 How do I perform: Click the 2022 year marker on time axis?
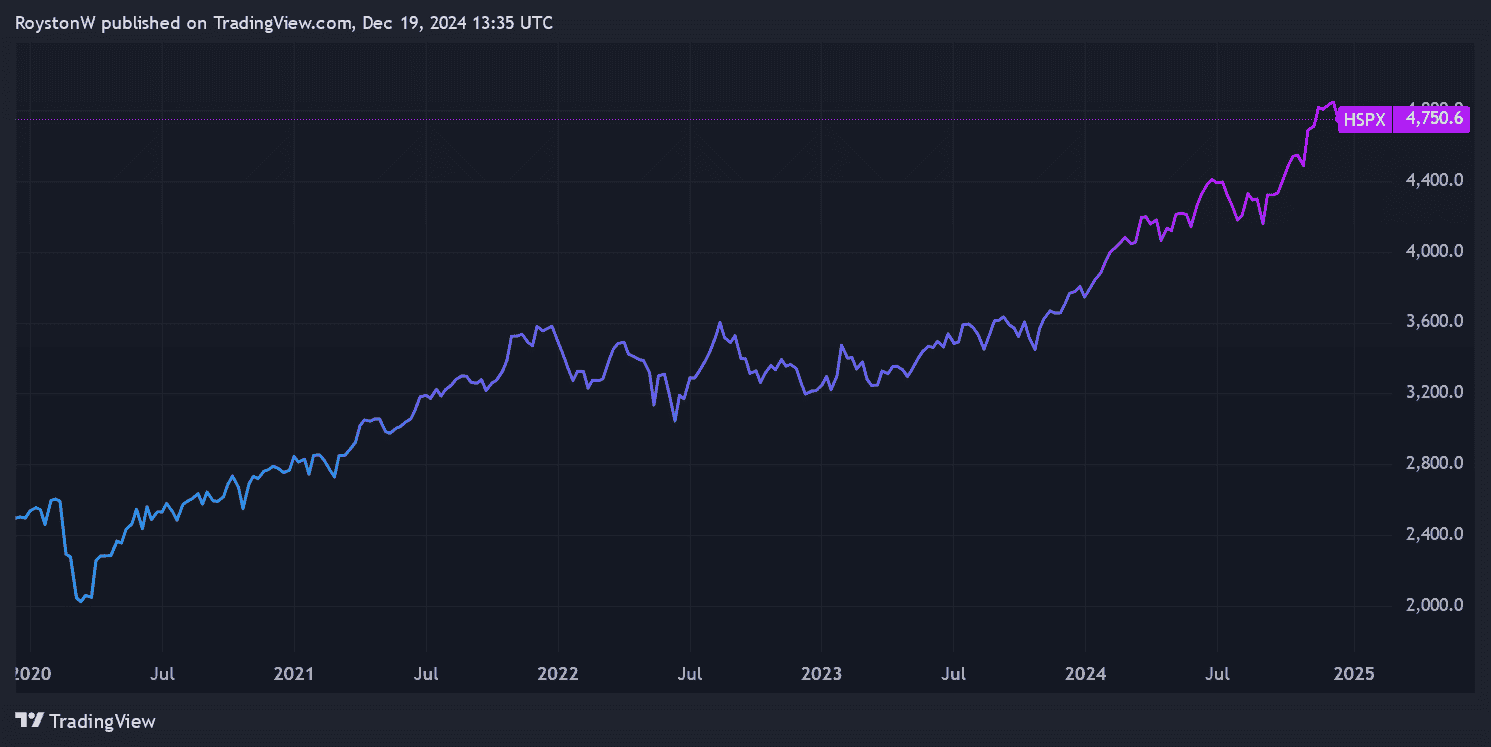pyautogui.click(x=558, y=673)
